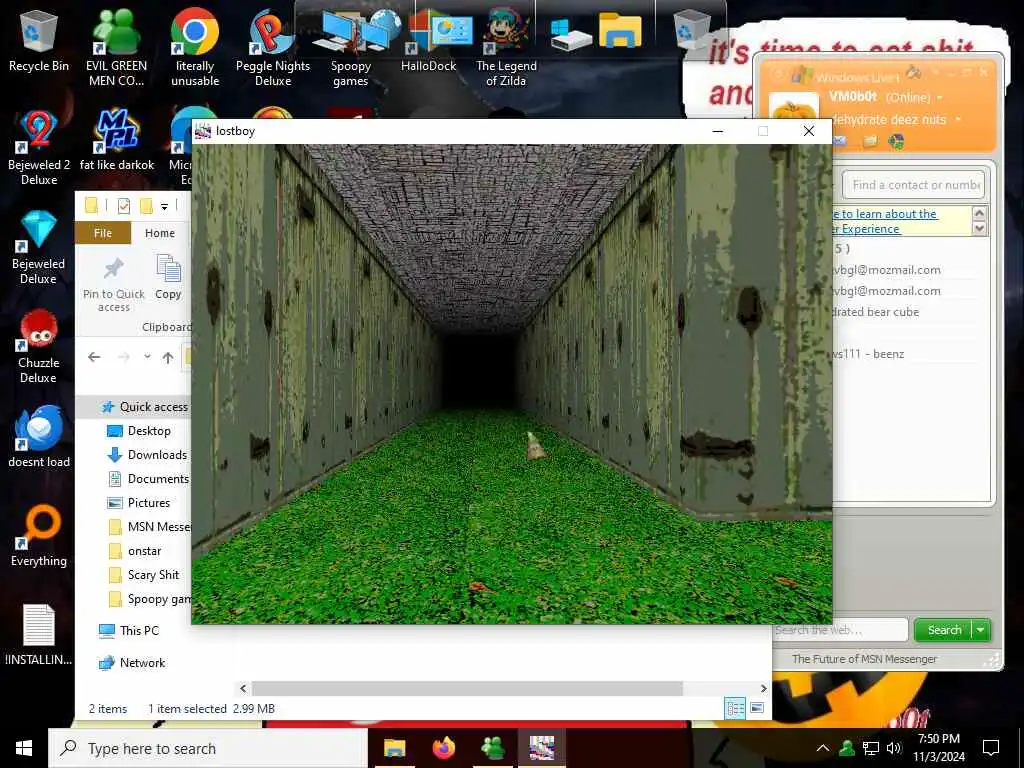The height and width of the screenshot is (768, 1024).
Task: Expand the Explorer quick access toolbar dropdown
Action: 165,207
